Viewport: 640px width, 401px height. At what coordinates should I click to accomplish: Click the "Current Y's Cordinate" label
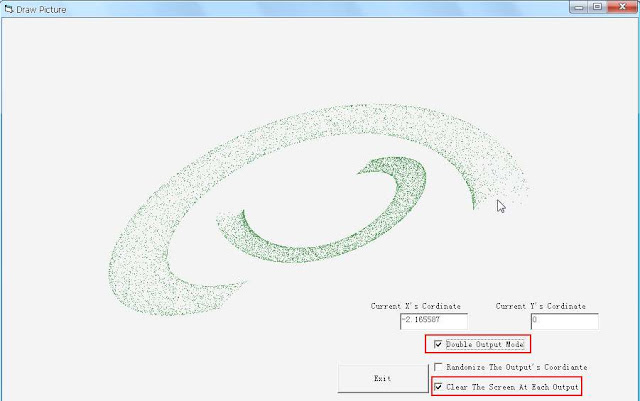pyautogui.click(x=541, y=306)
